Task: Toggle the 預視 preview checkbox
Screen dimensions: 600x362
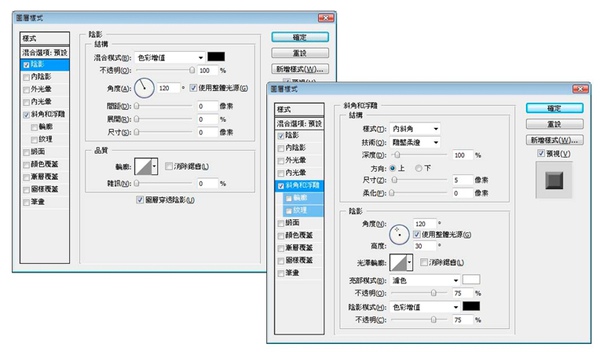Action: pyautogui.click(x=541, y=153)
